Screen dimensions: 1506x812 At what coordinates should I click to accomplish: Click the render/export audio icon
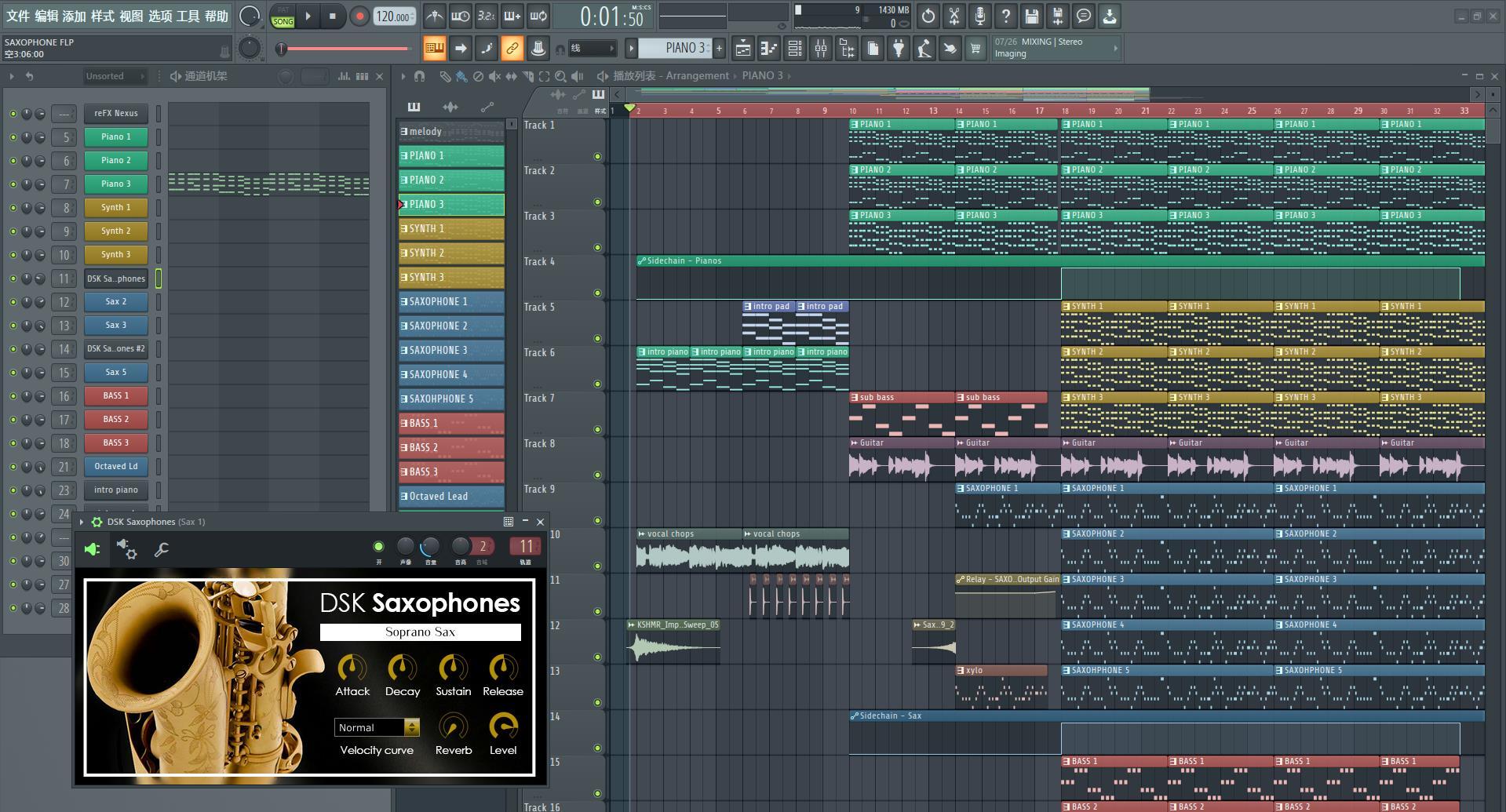tap(1058, 16)
